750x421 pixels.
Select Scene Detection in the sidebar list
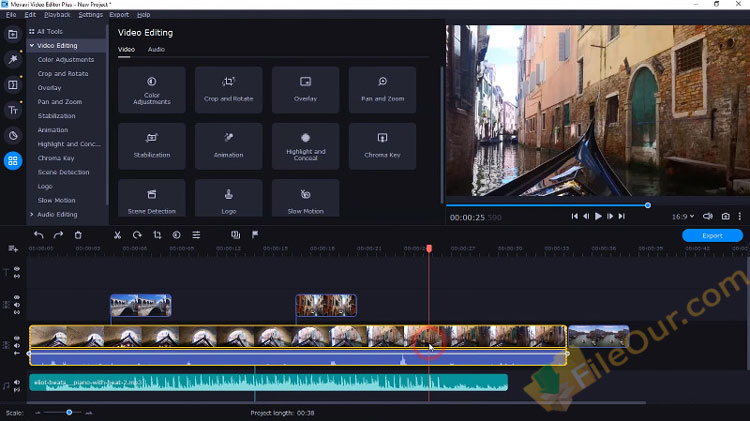(63, 172)
